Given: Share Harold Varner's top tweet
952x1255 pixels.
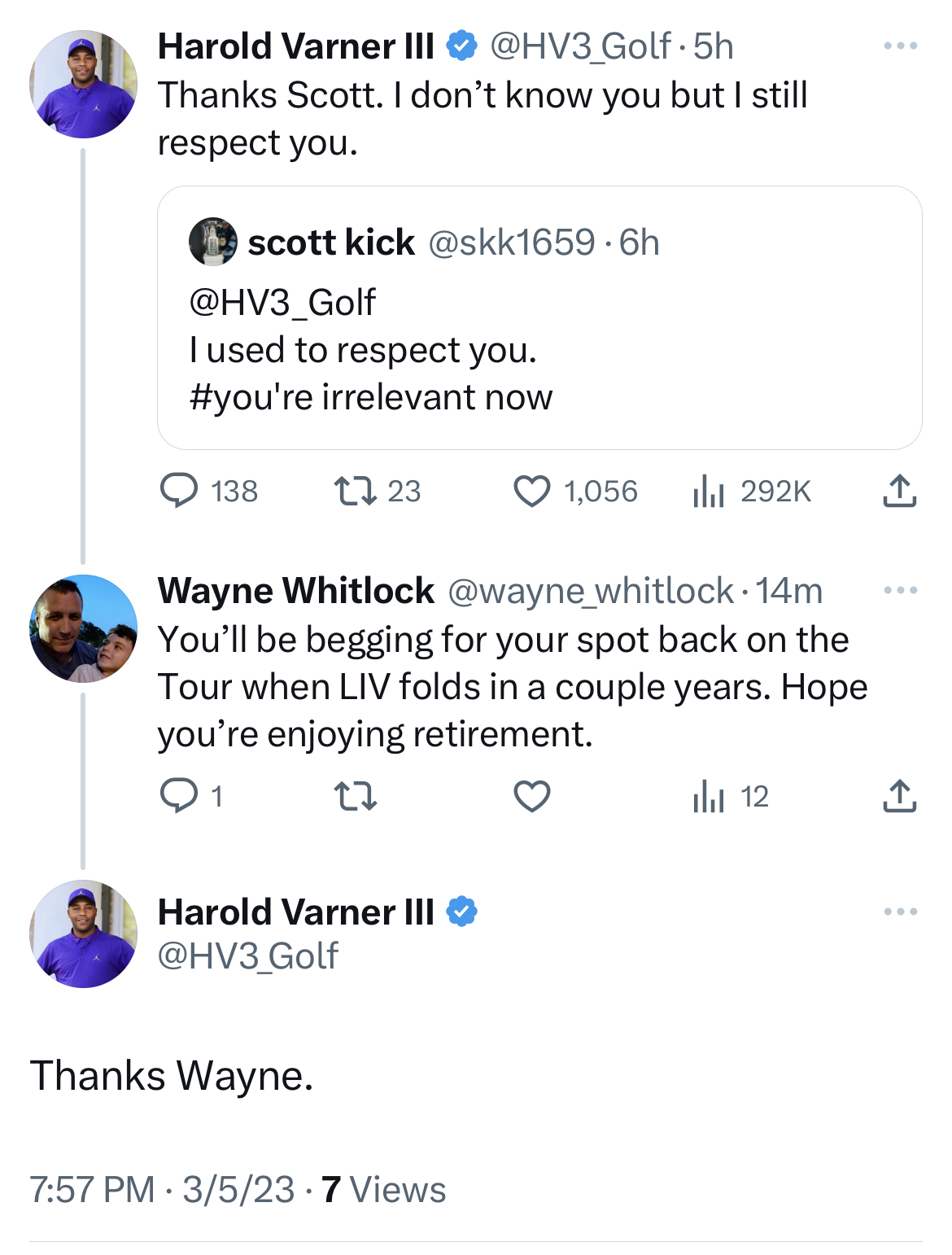Looking at the screenshot, I should pyautogui.click(x=899, y=491).
